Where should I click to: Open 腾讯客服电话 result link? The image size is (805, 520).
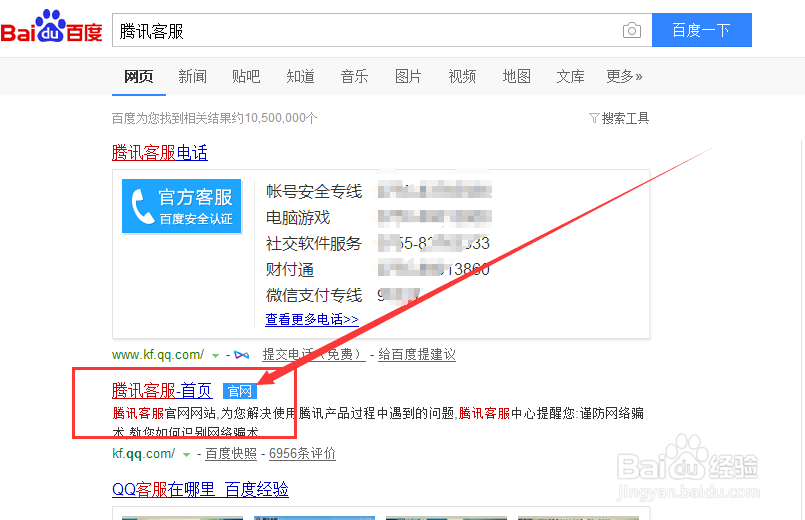click(x=160, y=153)
